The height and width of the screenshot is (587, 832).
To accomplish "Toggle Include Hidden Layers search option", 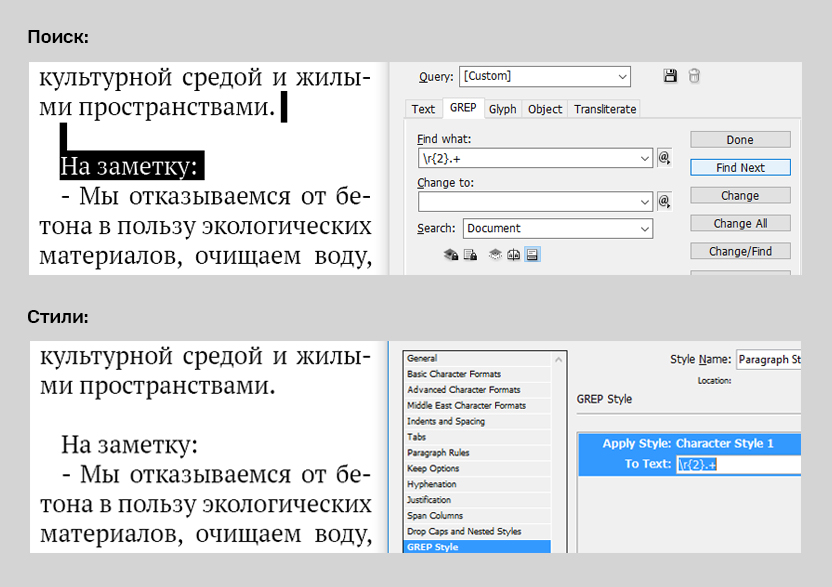I will point(495,255).
